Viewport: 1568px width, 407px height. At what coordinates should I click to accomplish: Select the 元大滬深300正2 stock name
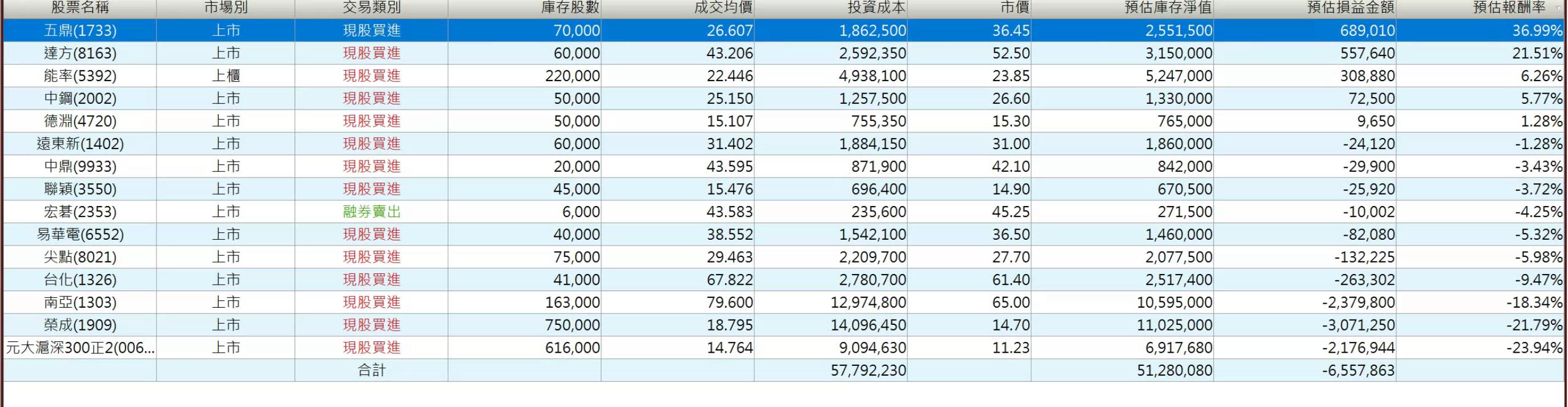pos(80,348)
